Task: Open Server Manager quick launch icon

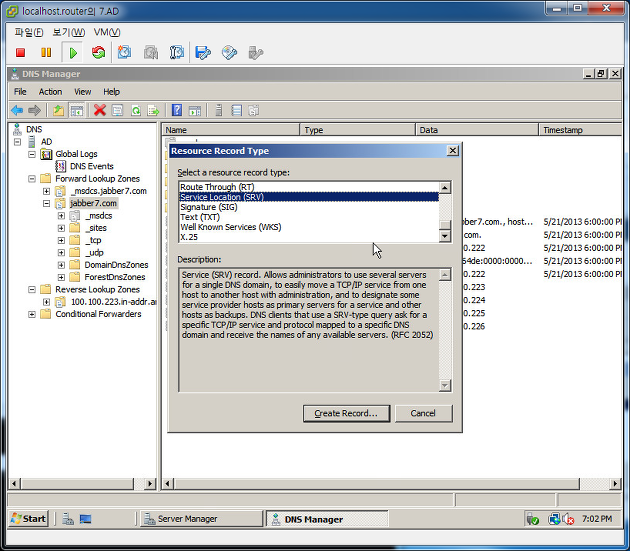Action: point(68,519)
